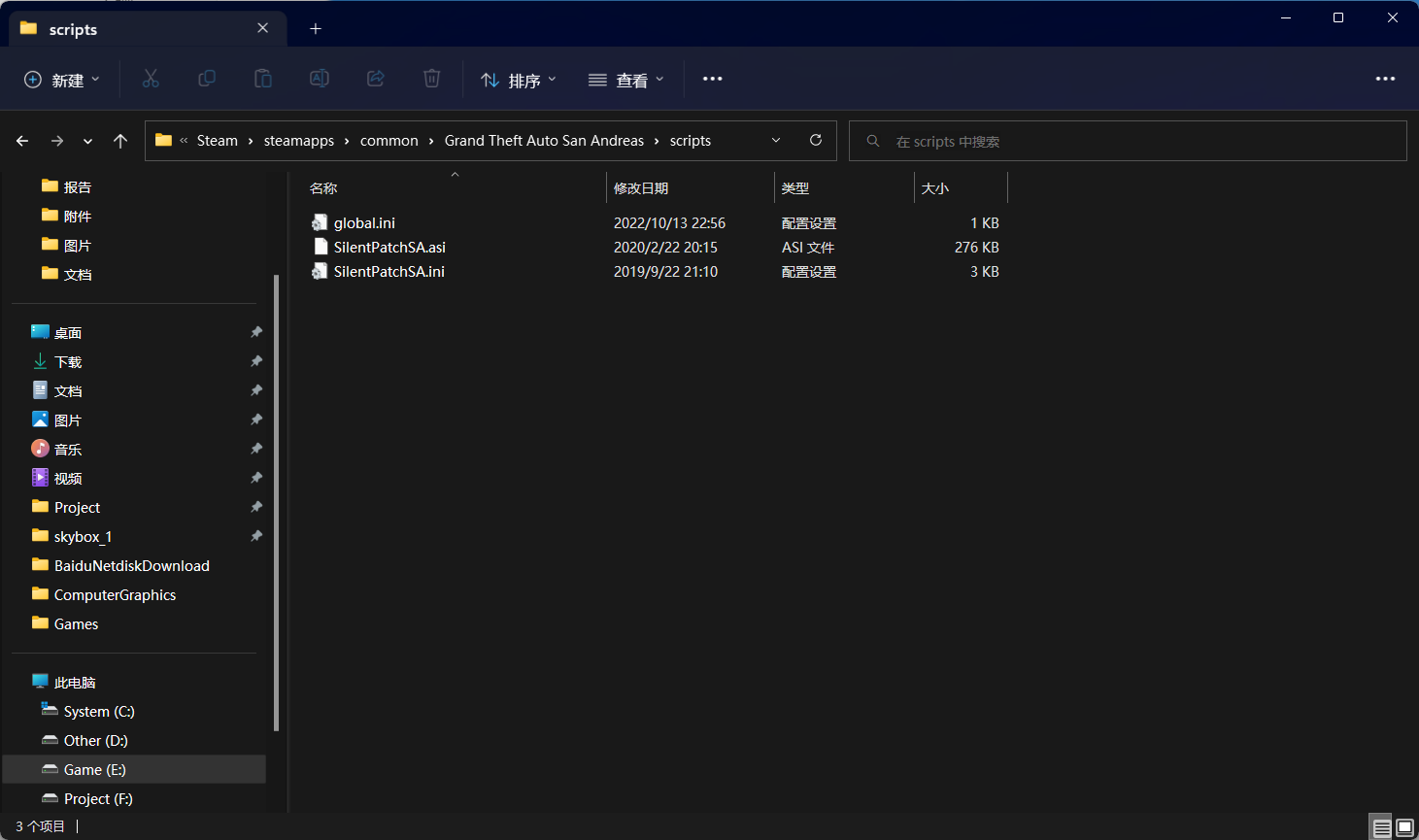Click the search scripts input field
The width and height of the screenshot is (1419, 840).
(1128, 141)
